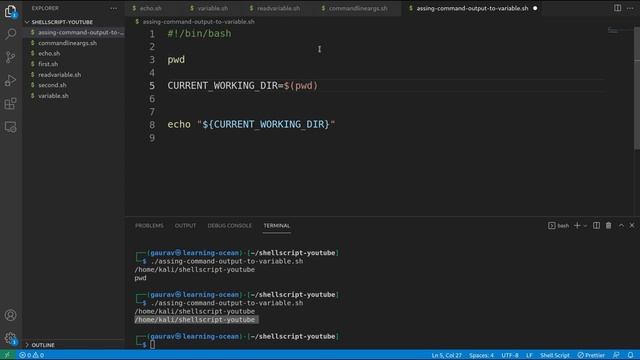Click the remote window indicator in status bar
Image resolution: width=640 pixels, height=360 pixels.
click(7, 355)
